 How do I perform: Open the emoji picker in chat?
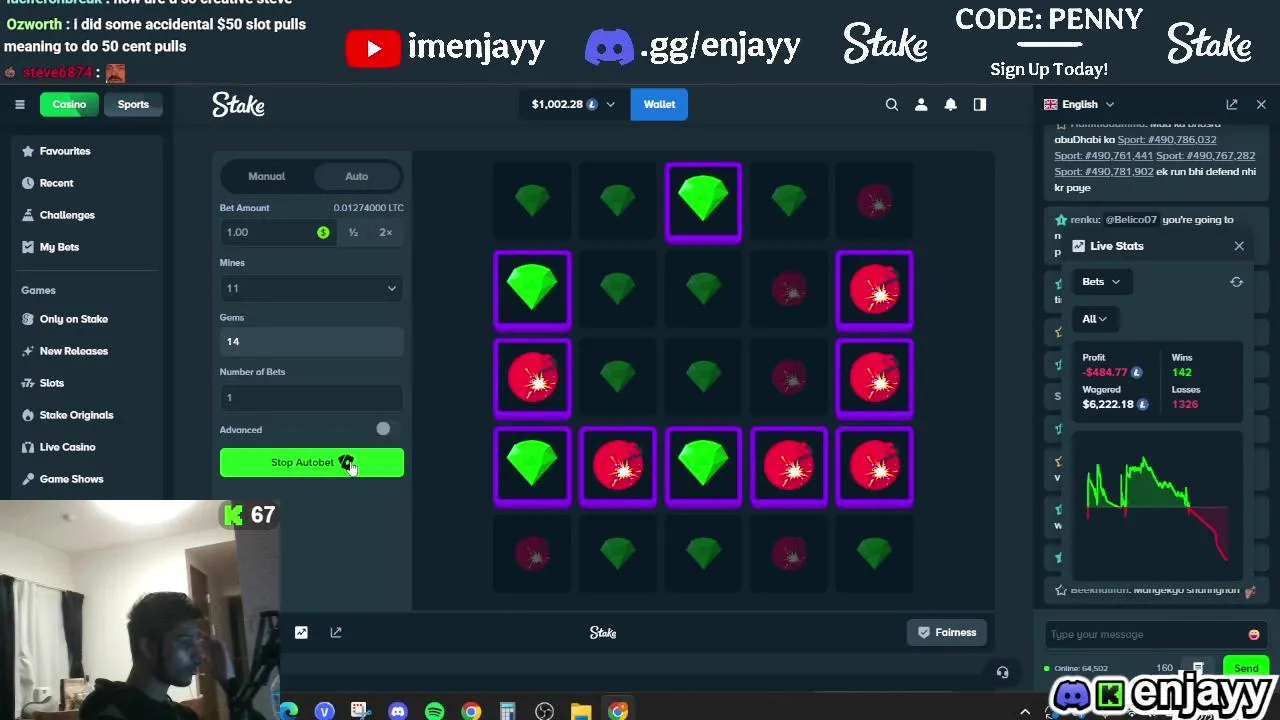[x=1254, y=634]
